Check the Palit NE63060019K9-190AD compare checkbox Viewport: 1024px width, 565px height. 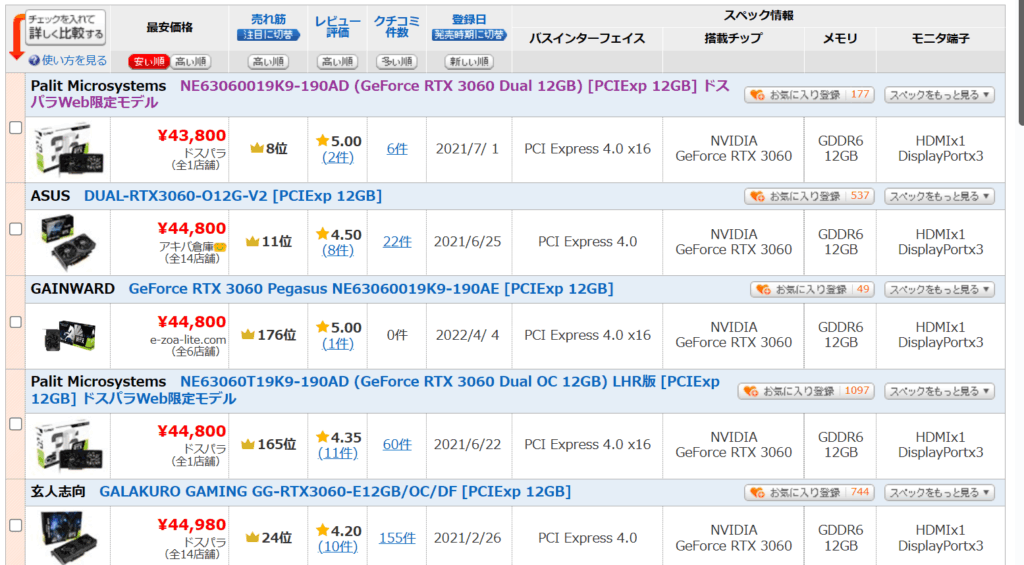point(16,128)
